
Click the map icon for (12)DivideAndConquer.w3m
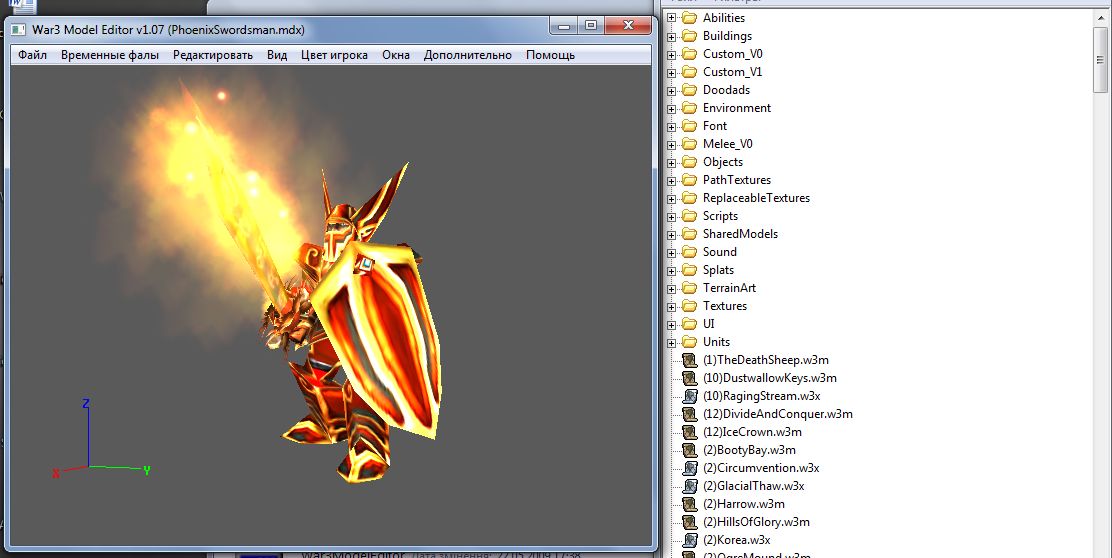[x=689, y=414]
